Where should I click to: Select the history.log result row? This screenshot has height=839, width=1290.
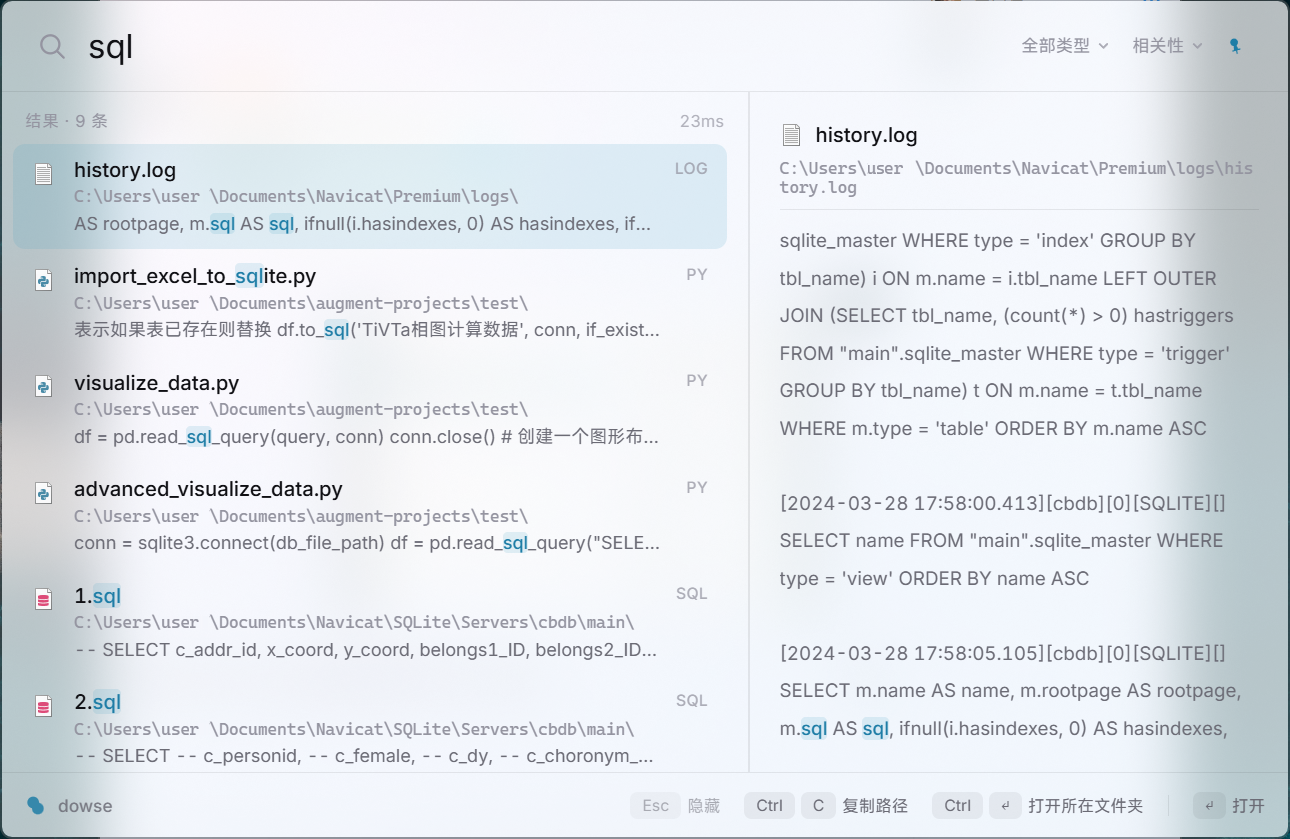coord(370,196)
